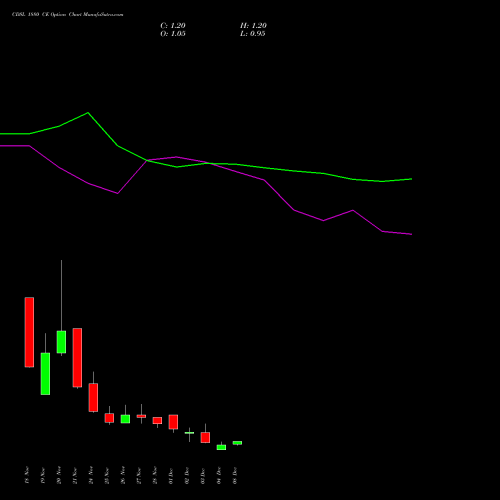Image resolution: width=500 pixels, height=500 pixels.
Task: Select the red candle above 24 Nov
Action: click(93, 397)
